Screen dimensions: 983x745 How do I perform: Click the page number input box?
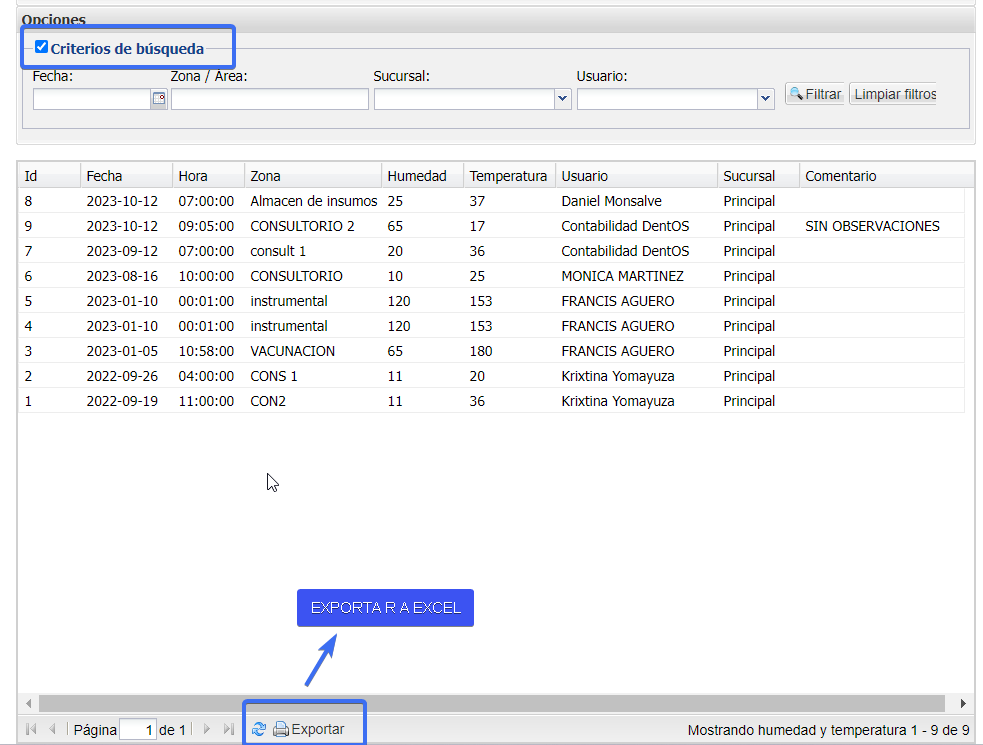(x=138, y=730)
